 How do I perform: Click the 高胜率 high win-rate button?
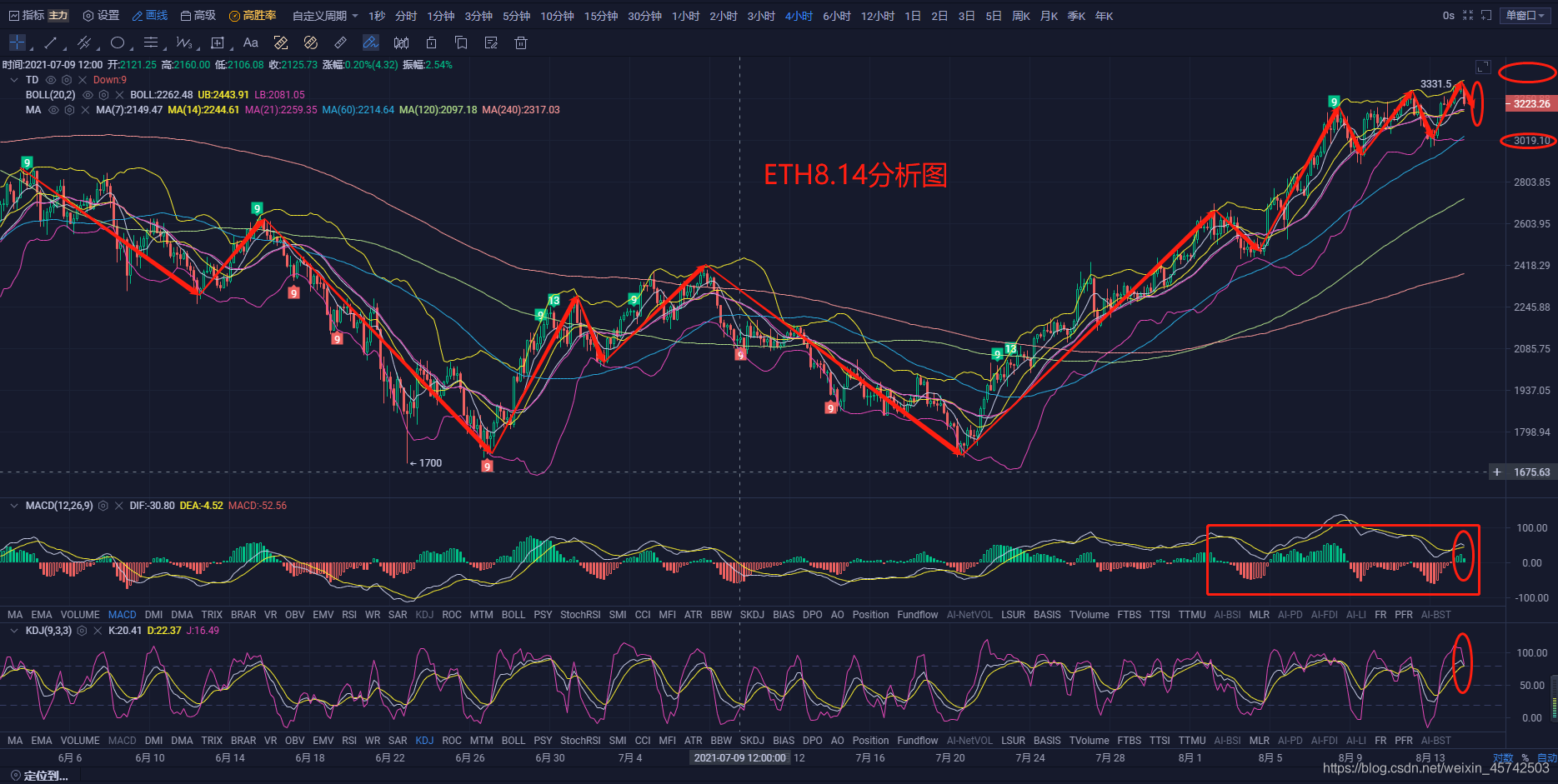click(x=253, y=16)
